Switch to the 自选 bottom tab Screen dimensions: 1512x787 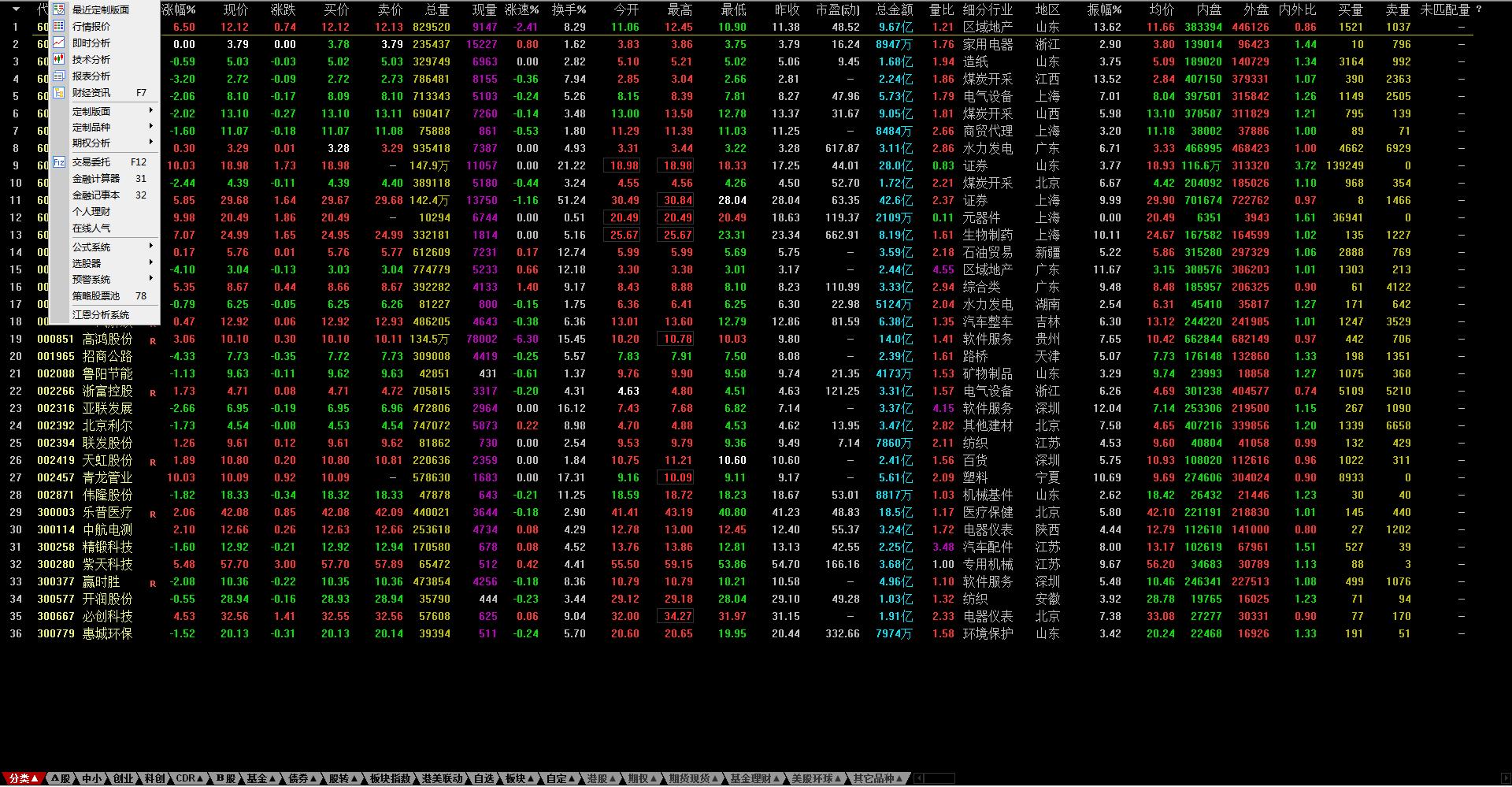click(484, 778)
